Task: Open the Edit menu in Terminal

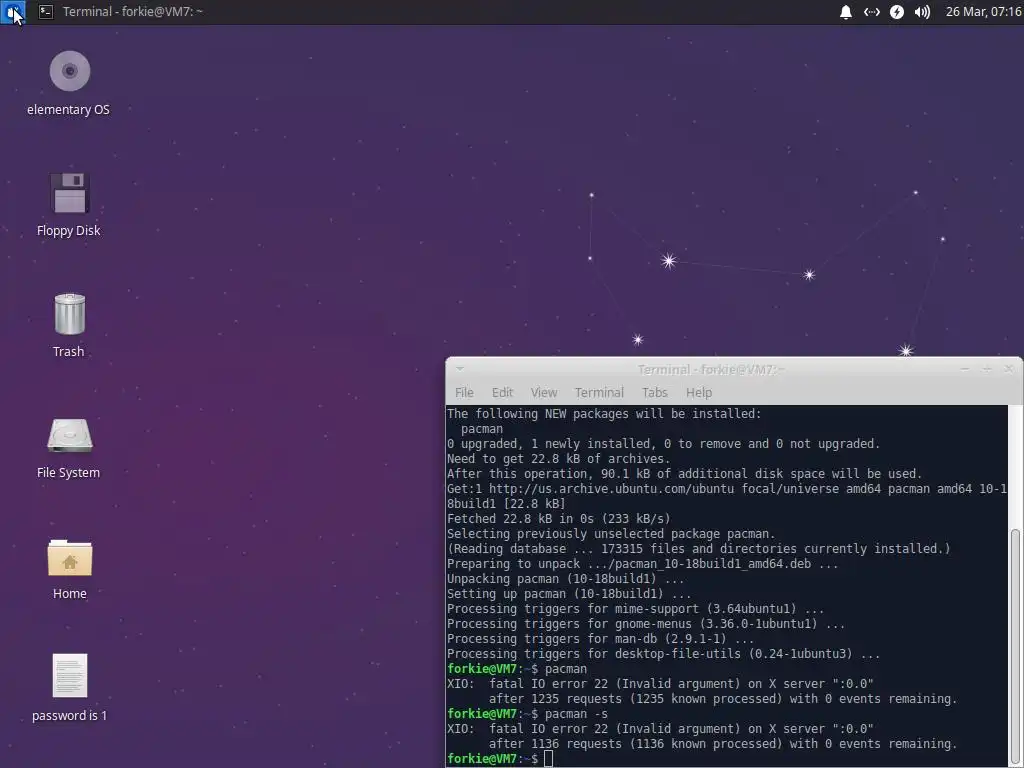Action: tap(502, 392)
